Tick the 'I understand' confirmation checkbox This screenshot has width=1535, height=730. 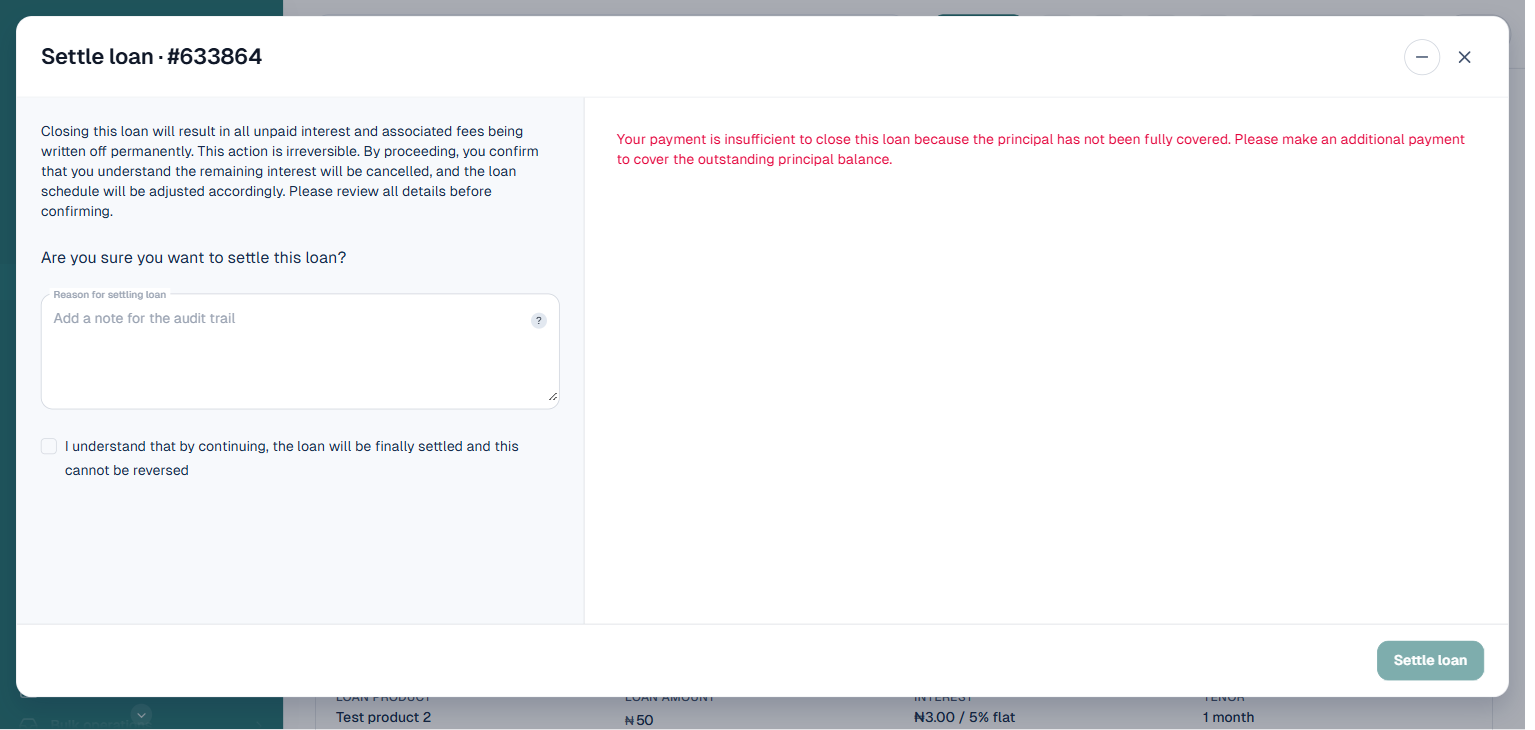pos(49,446)
